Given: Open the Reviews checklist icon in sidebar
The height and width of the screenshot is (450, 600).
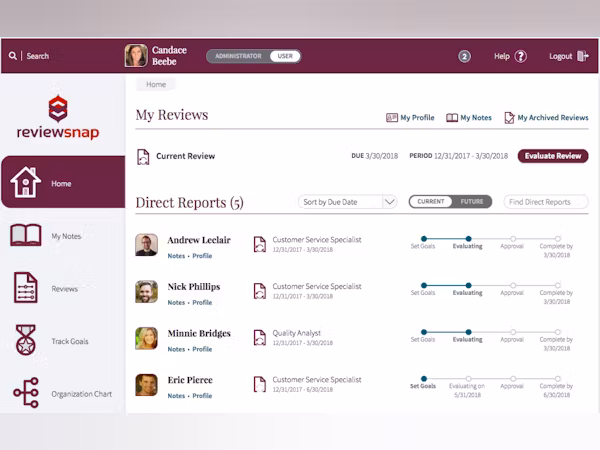Looking at the screenshot, I should point(26,288).
